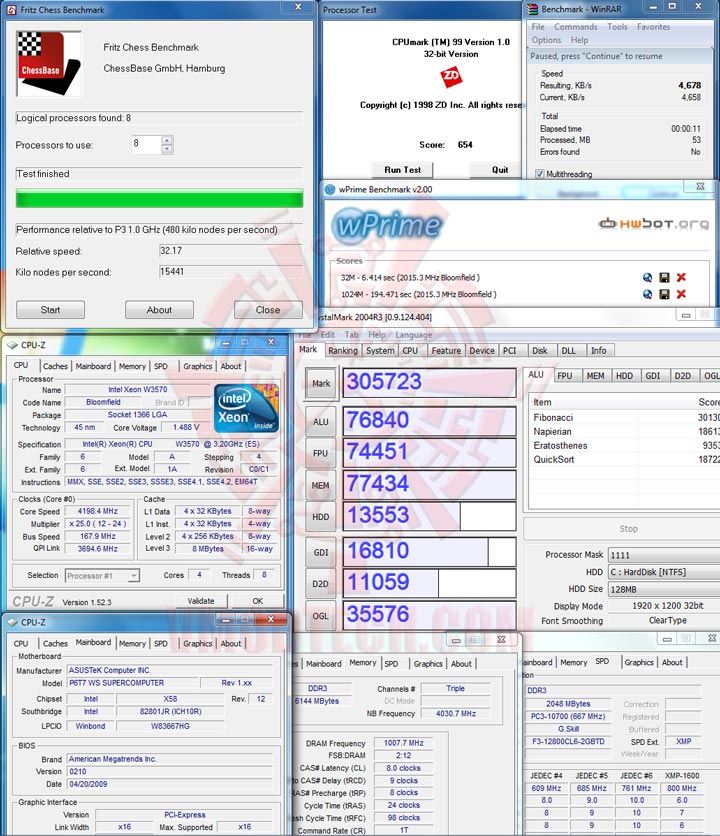This screenshot has height=836, width=720.
Task: Decrease Processors to use with the down arrow
Action: (x=167, y=149)
